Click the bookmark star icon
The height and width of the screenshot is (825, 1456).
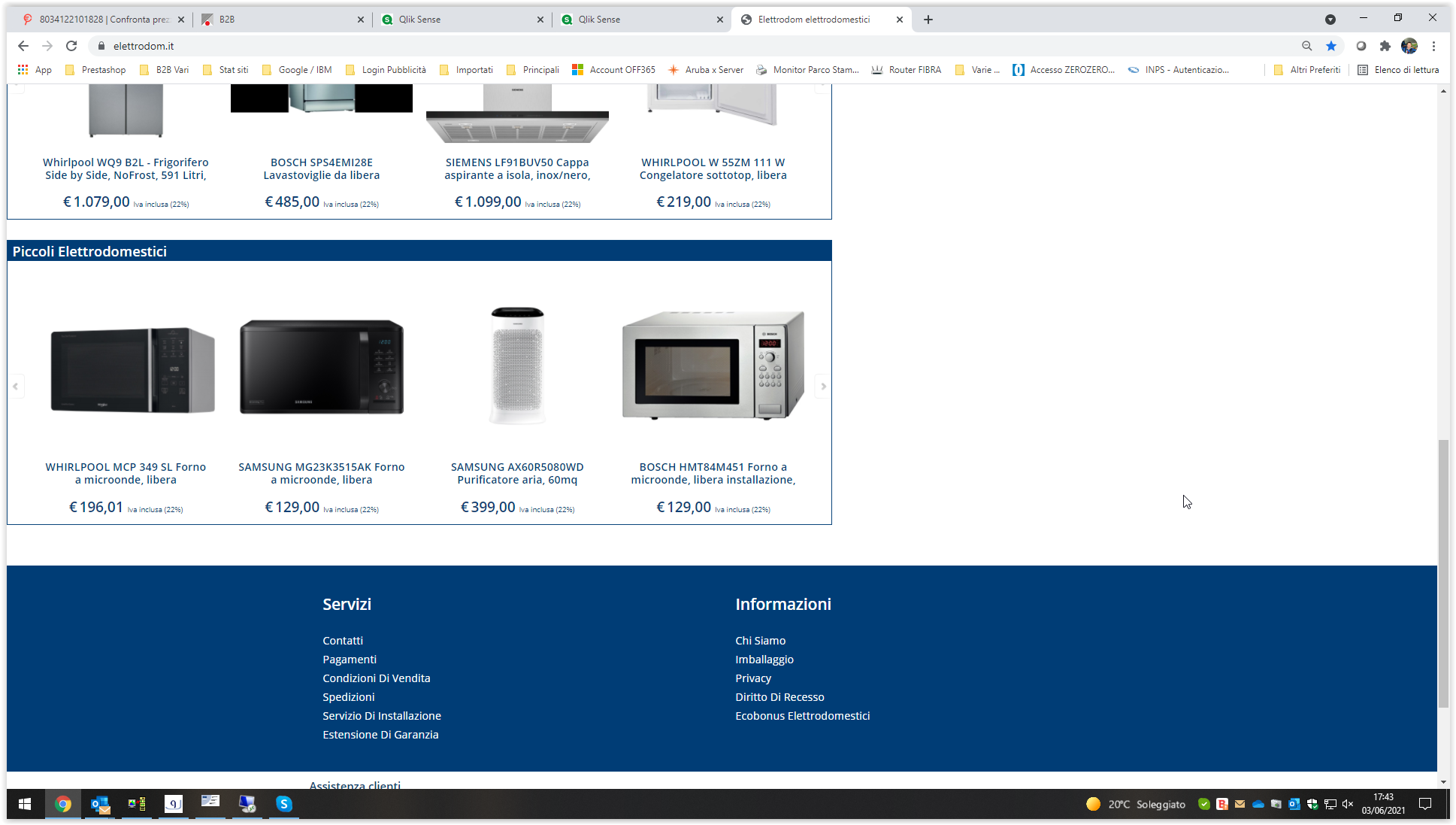tap(1331, 46)
